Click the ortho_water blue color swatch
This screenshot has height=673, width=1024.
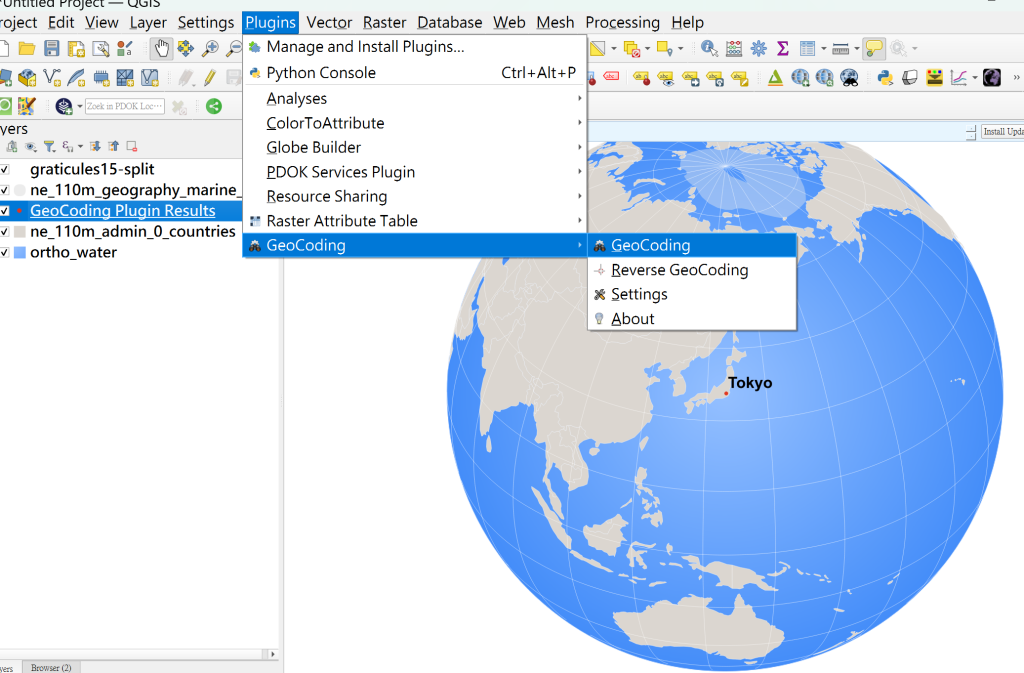[x=20, y=253]
